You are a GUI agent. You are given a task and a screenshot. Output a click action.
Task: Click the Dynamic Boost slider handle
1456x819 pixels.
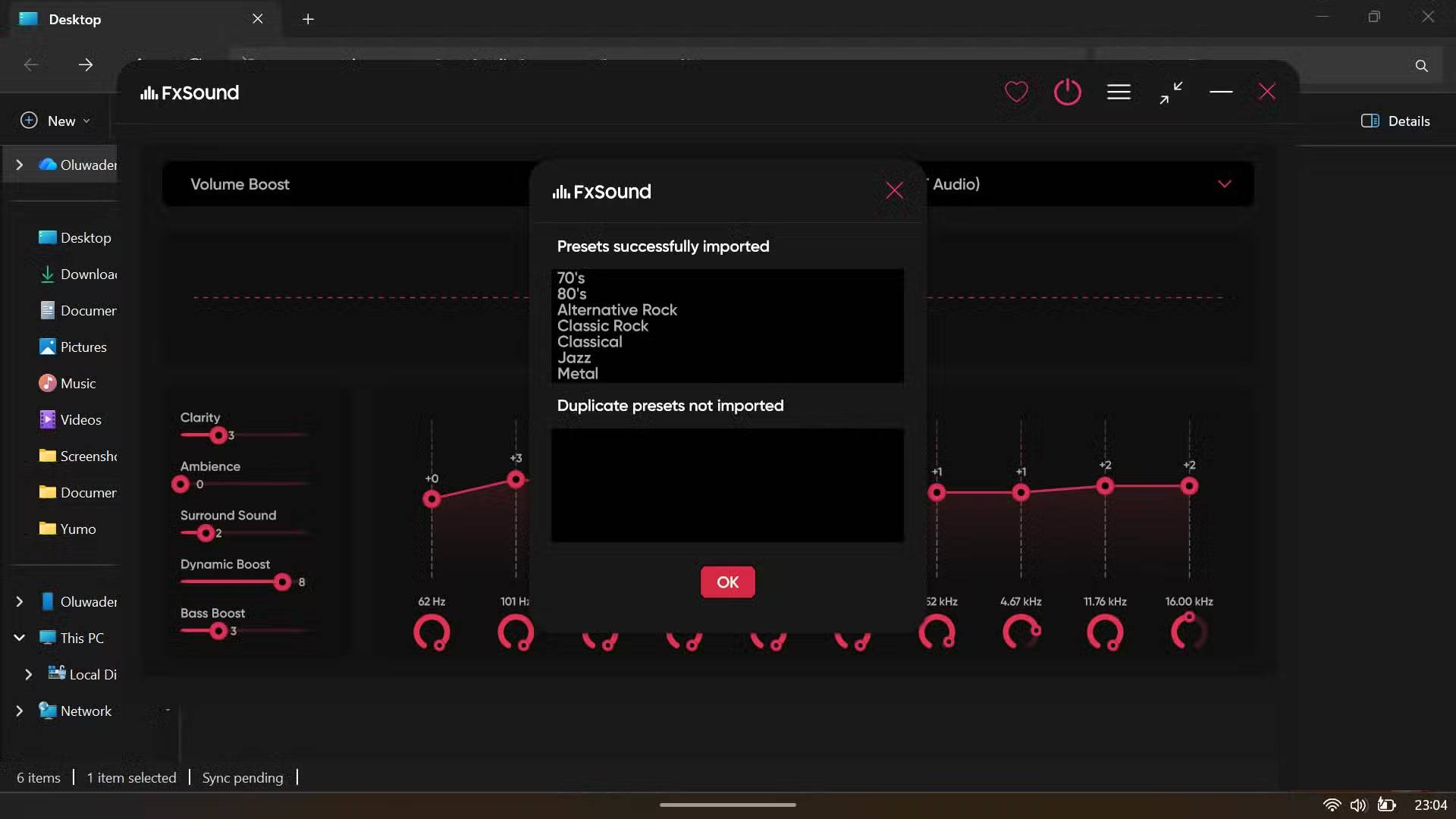point(282,582)
